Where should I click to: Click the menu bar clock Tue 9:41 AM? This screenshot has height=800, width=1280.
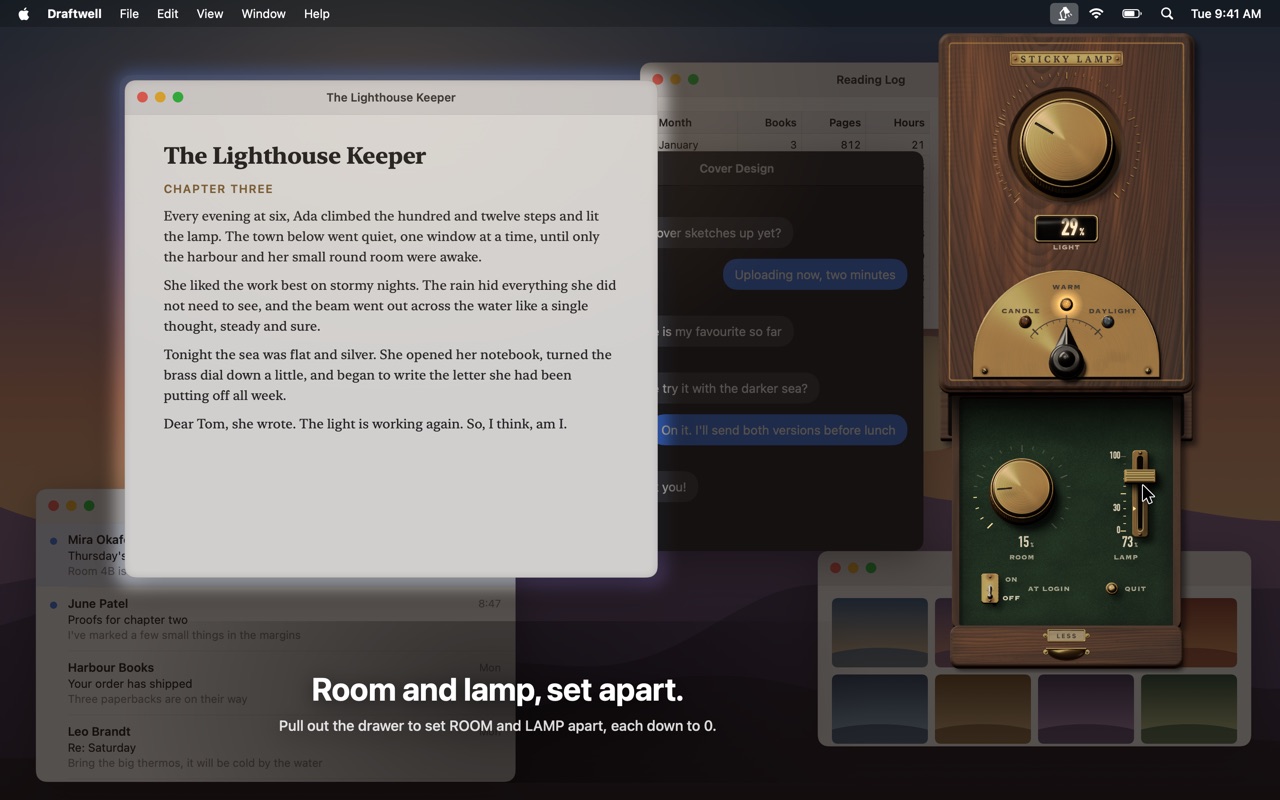[x=1226, y=14]
